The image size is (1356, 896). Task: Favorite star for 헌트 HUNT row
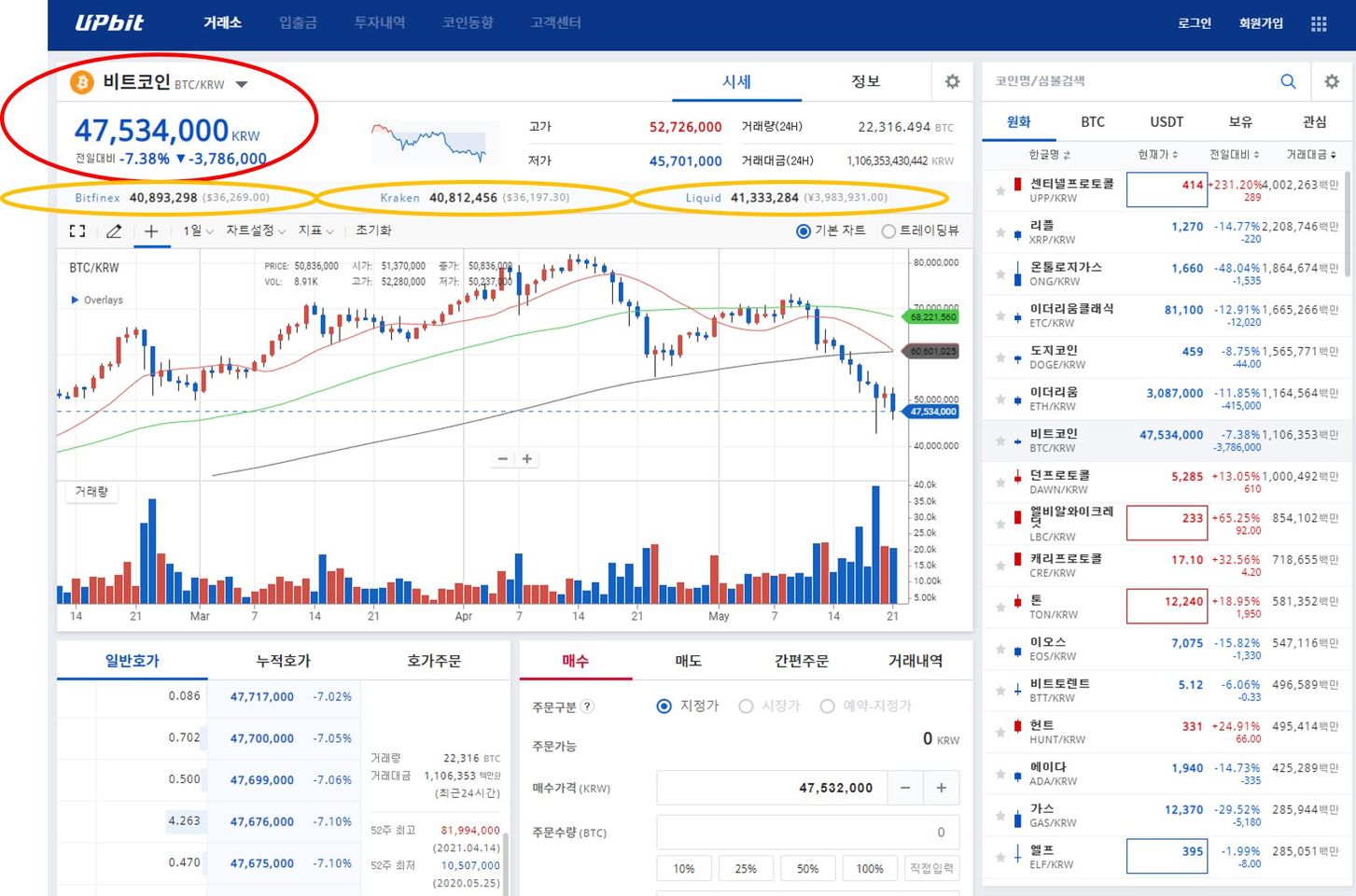1000,733
